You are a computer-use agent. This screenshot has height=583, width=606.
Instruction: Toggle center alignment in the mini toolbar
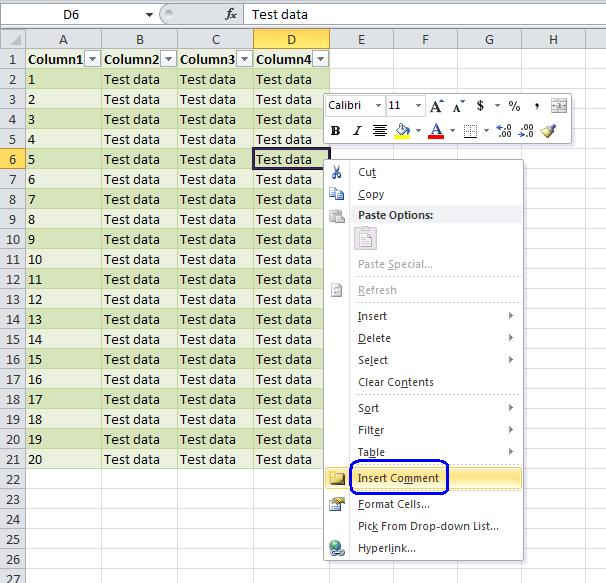380,130
